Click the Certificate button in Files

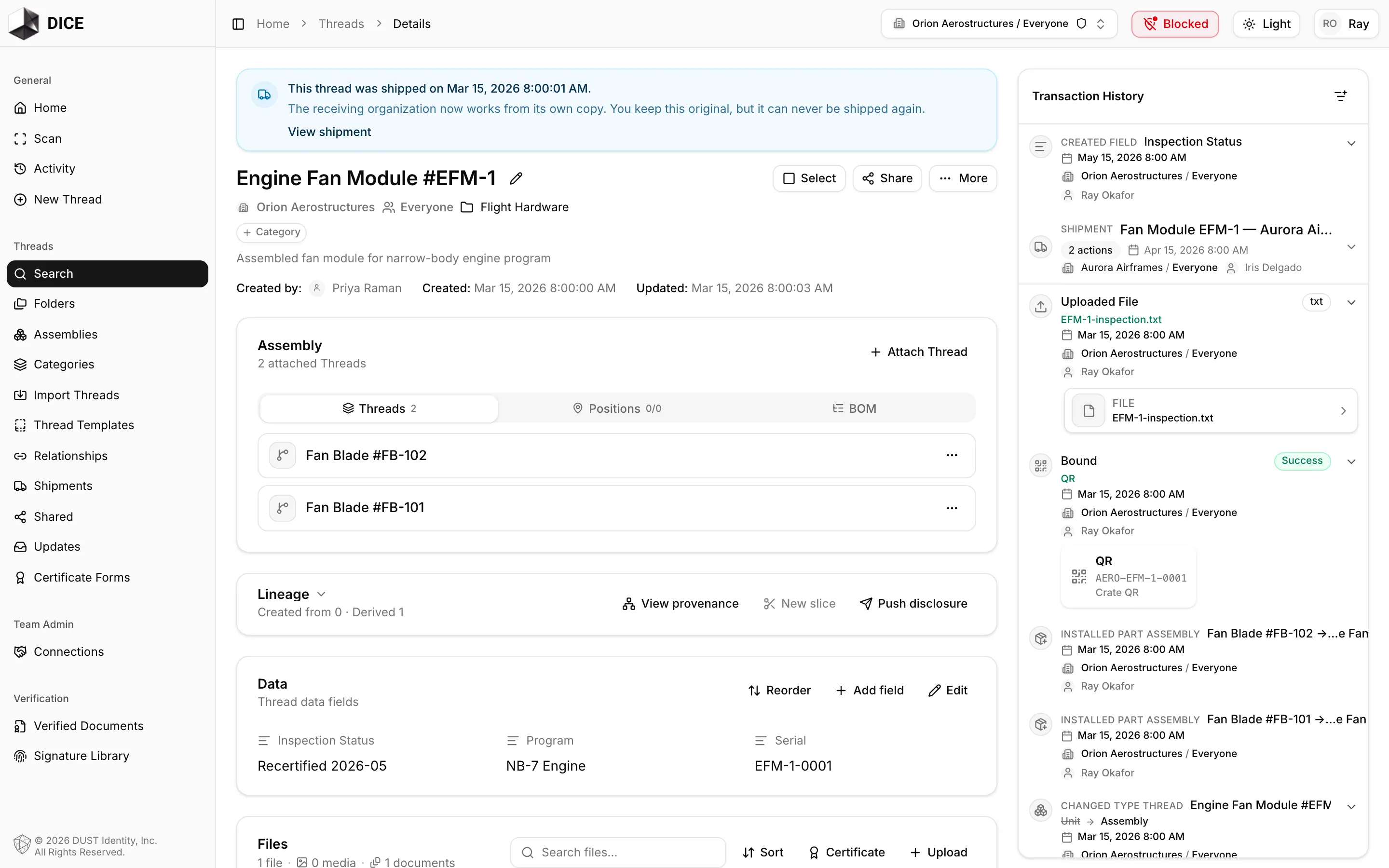pyautogui.click(x=846, y=853)
